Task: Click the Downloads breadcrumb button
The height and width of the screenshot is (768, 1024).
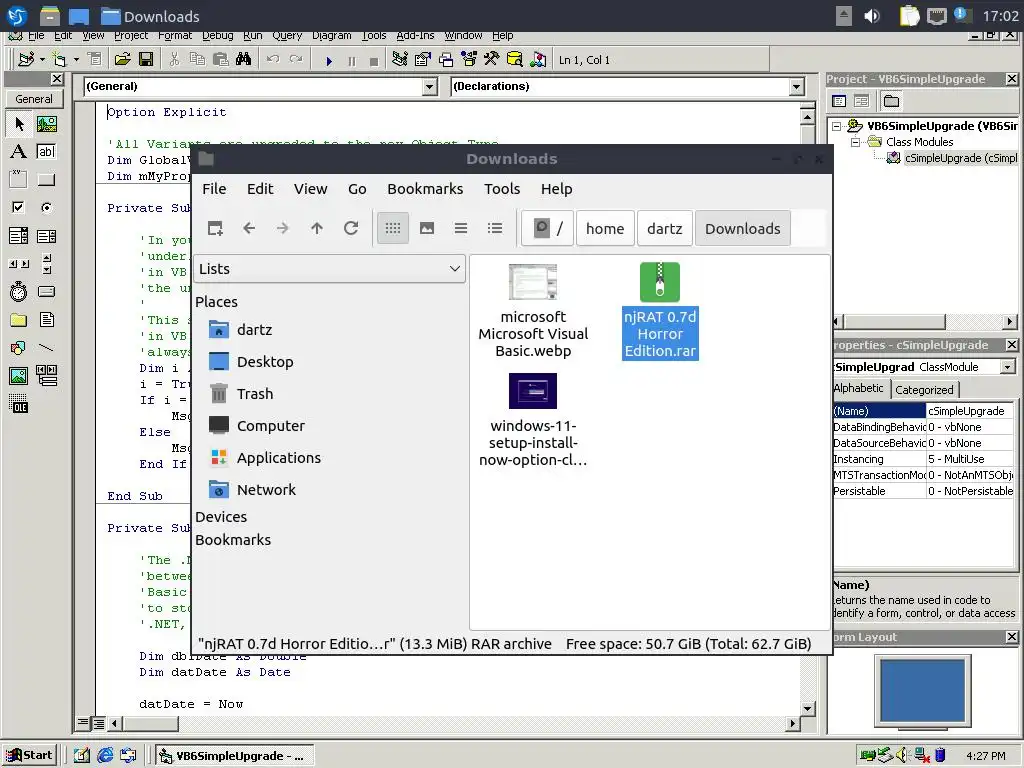Action: [743, 229]
